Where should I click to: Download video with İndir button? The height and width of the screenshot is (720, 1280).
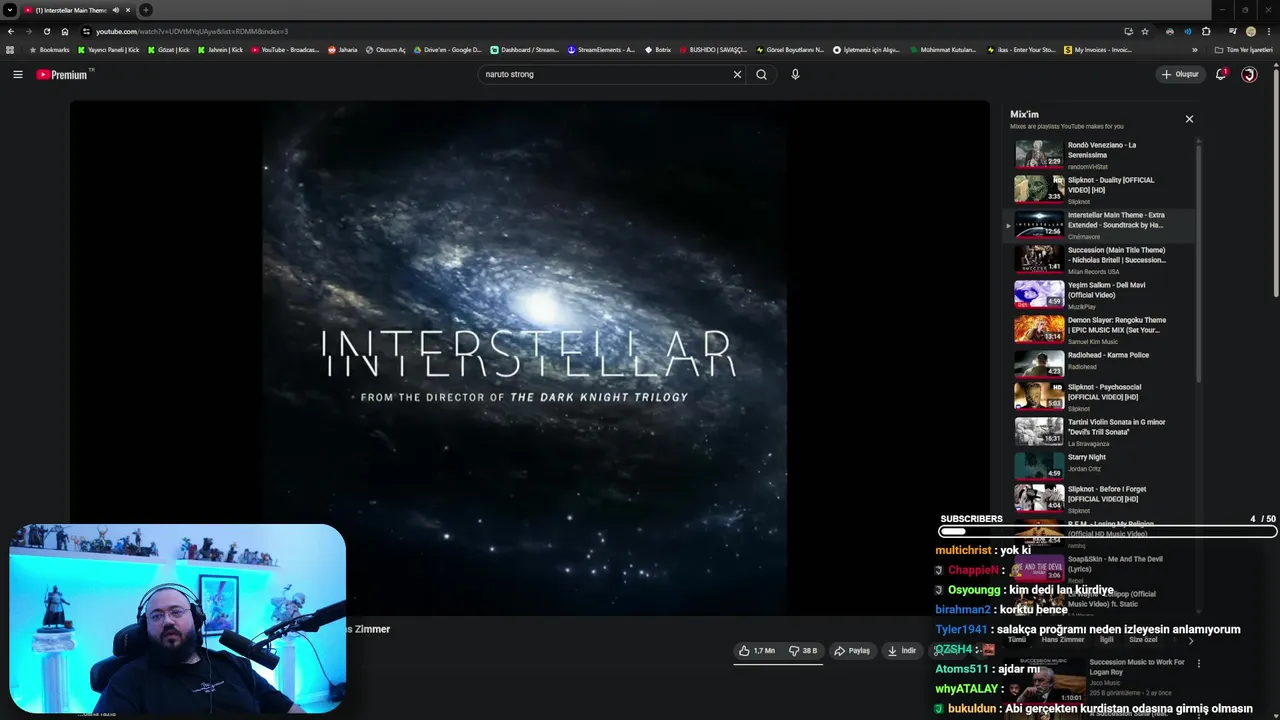tap(901, 650)
